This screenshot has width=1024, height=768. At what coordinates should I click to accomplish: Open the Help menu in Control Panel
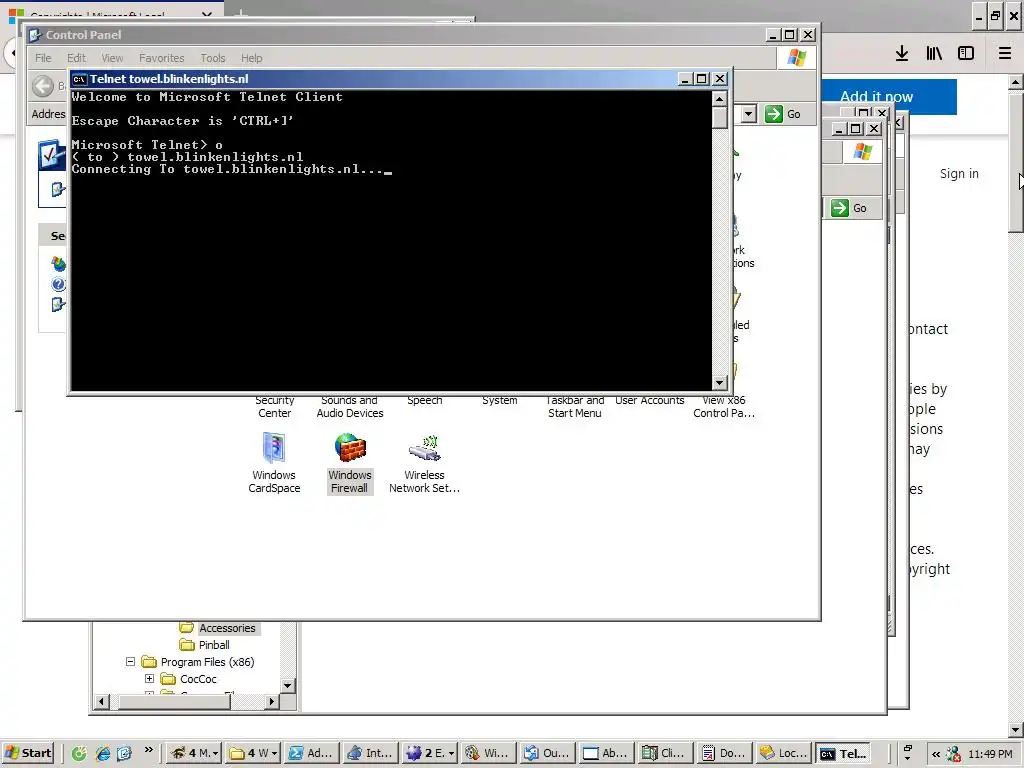tap(251, 58)
